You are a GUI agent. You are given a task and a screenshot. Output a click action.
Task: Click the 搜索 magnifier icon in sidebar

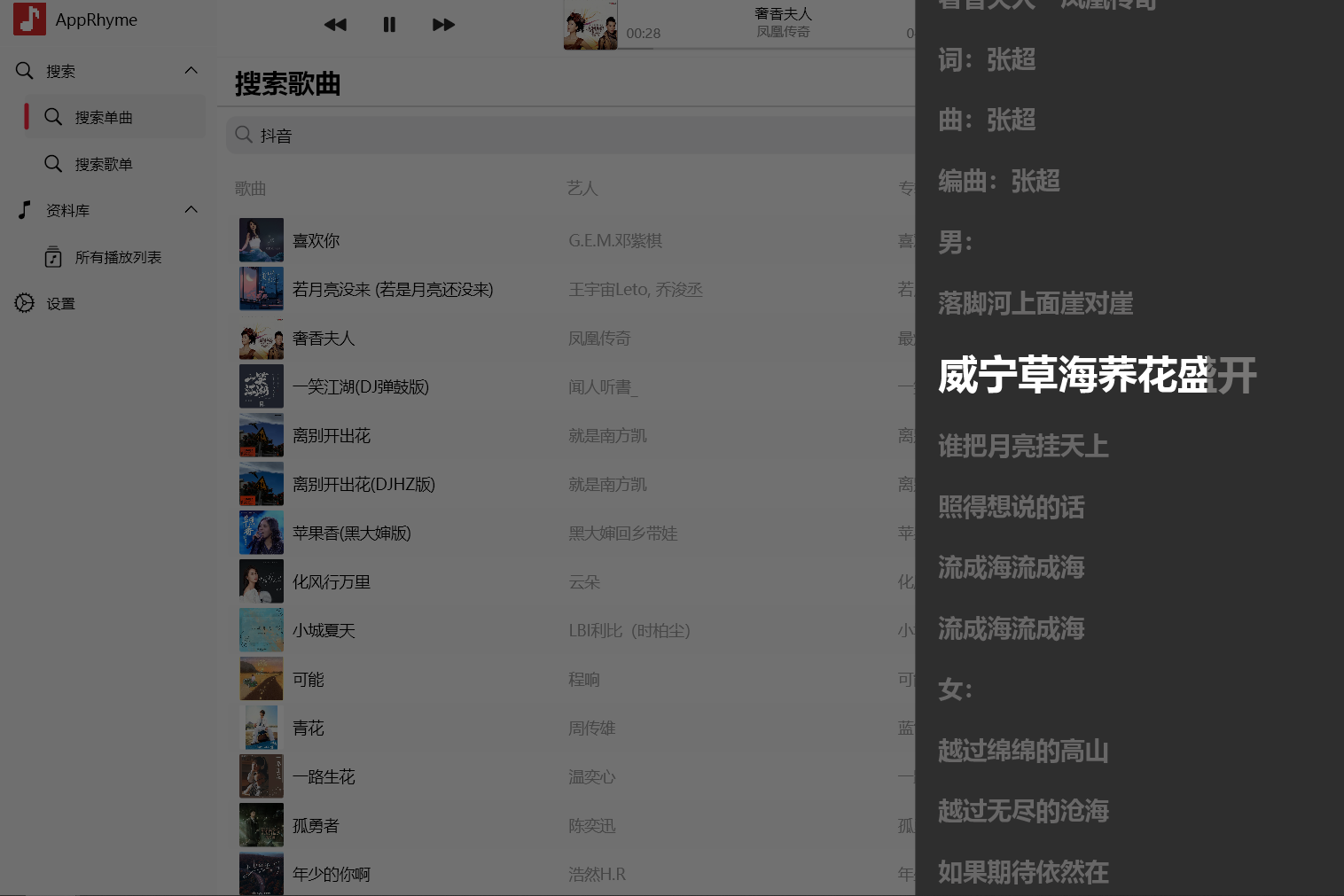(x=24, y=70)
